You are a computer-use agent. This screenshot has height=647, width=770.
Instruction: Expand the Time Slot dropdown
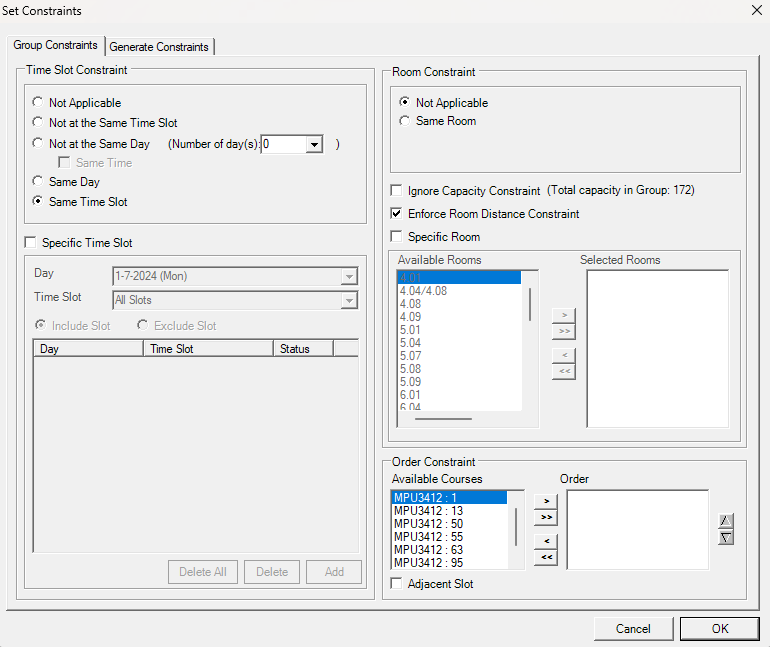[348, 300]
